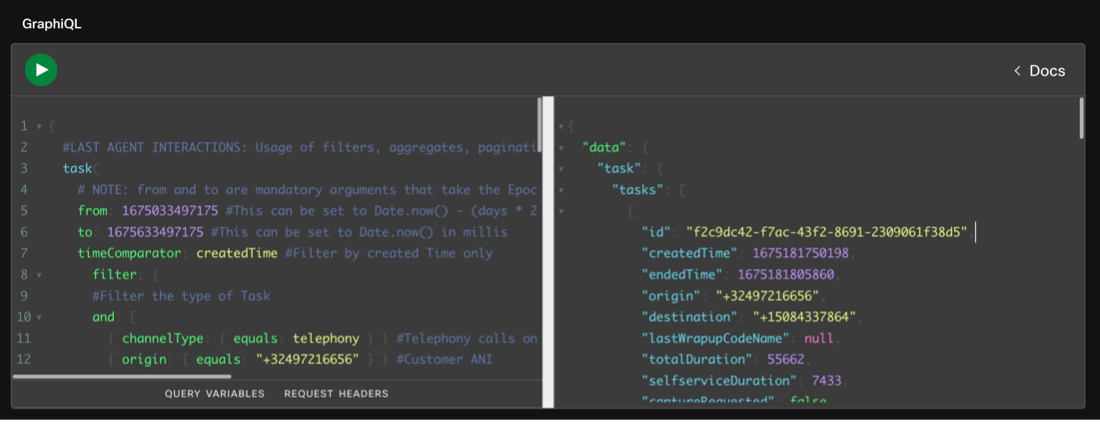Fold the filter block at line 8

click(38, 274)
